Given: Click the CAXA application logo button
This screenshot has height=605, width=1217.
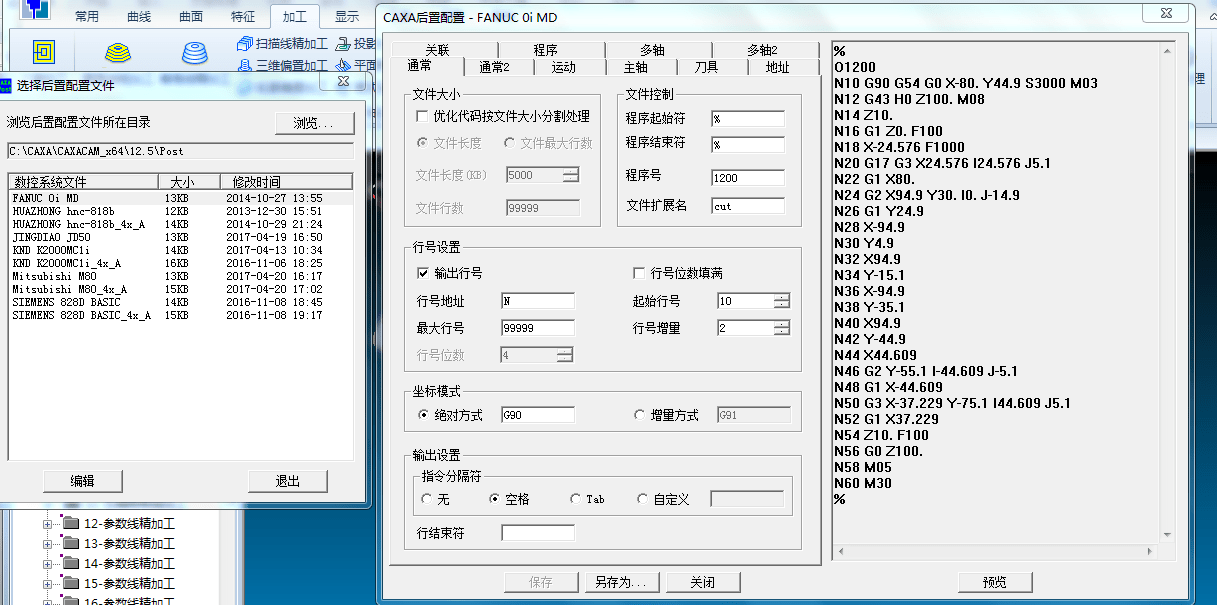Looking at the screenshot, I should pos(37,8).
